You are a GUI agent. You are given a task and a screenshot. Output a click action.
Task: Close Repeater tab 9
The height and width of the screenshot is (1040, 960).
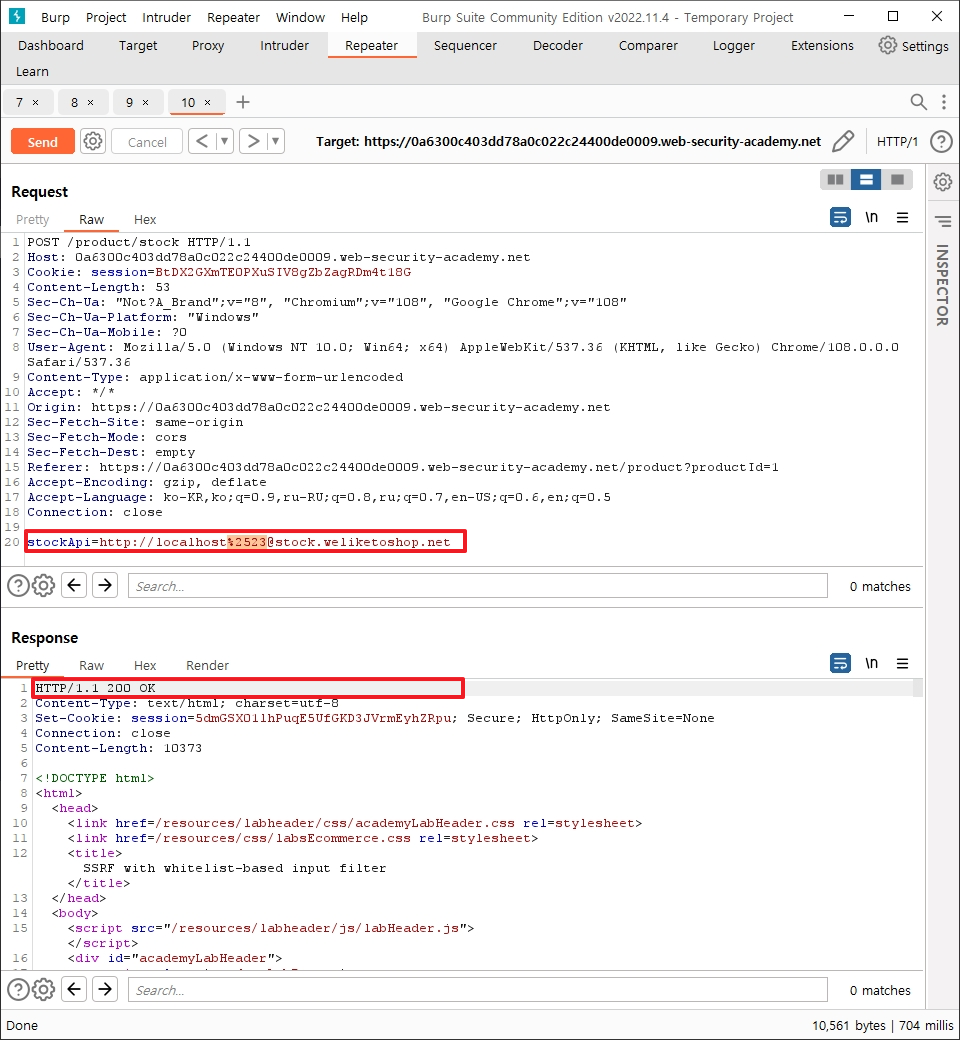click(145, 102)
